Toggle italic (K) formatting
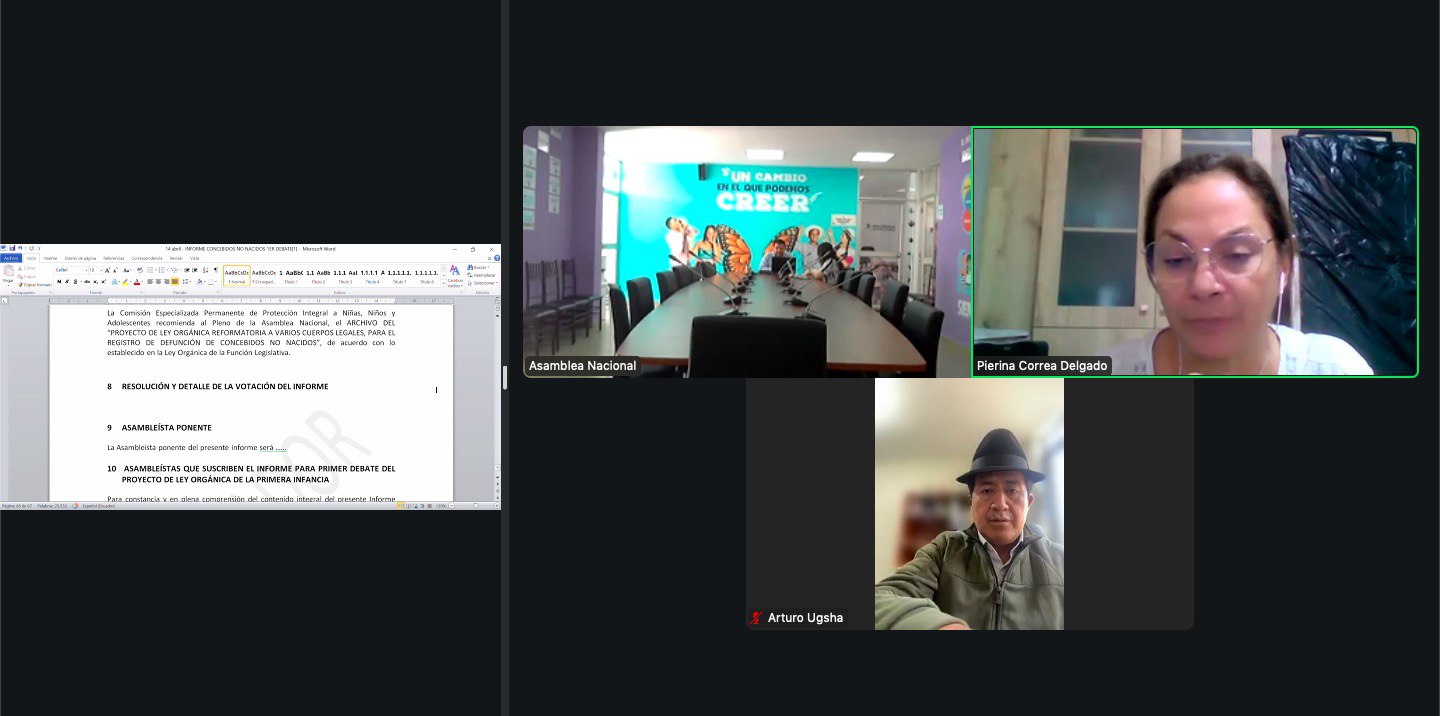 67,282
